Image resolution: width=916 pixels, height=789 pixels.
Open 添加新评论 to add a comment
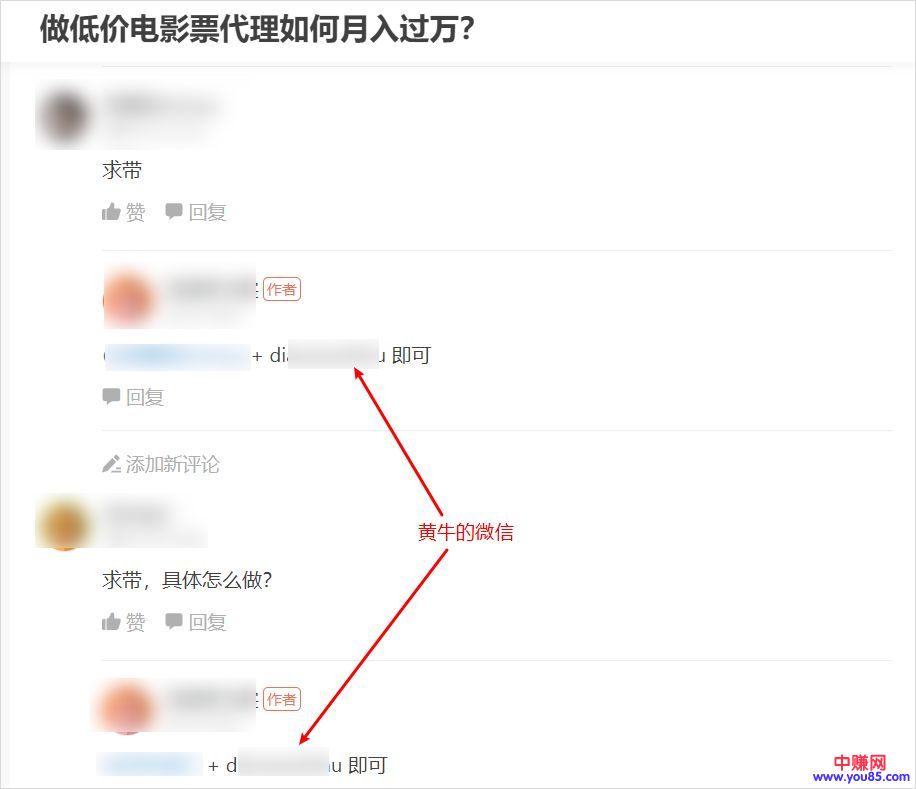pos(172,464)
